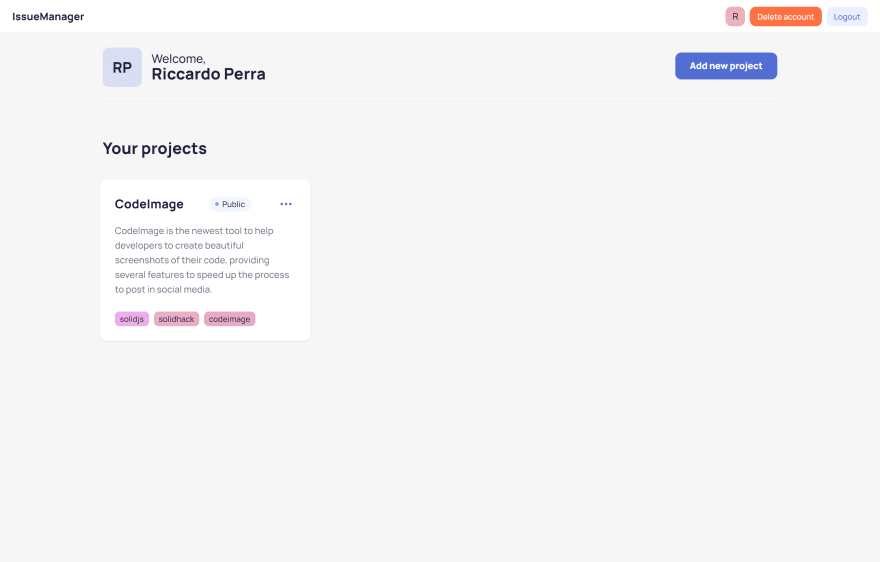
Task: Open the CodeImage project title
Action: click(x=149, y=204)
